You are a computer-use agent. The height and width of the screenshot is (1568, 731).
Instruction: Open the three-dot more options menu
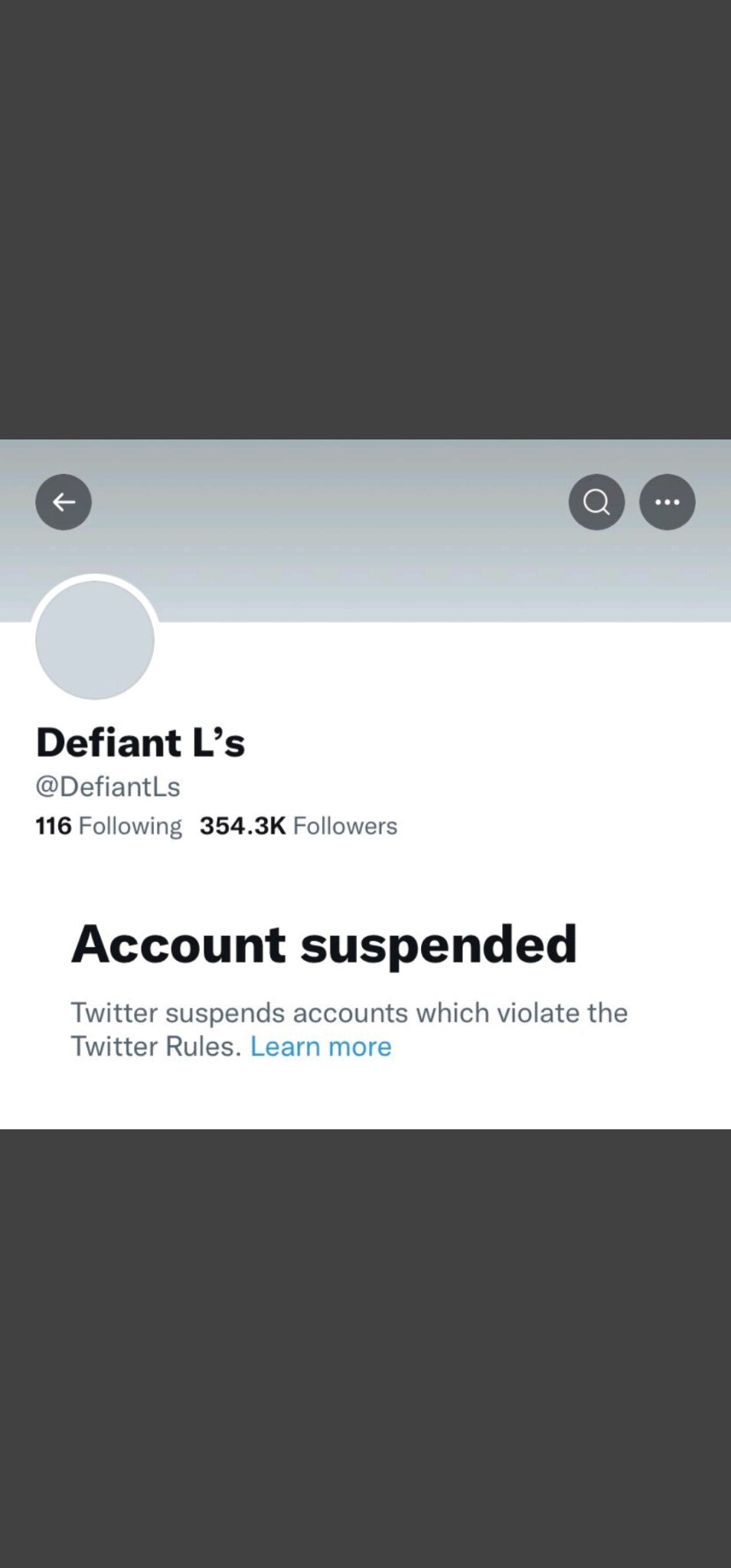667,502
